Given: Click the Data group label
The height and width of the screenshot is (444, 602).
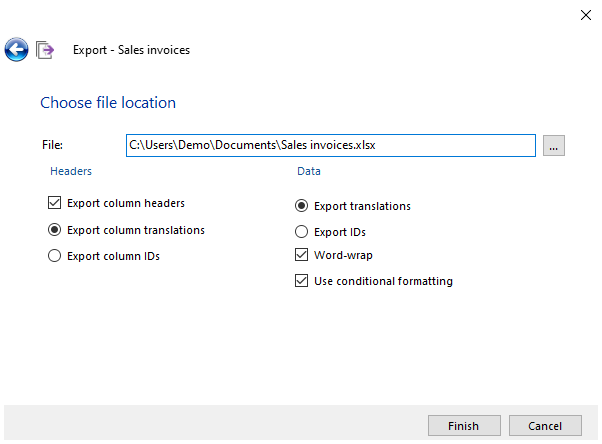Looking at the screenshot, I should click(x=308, y=171).
